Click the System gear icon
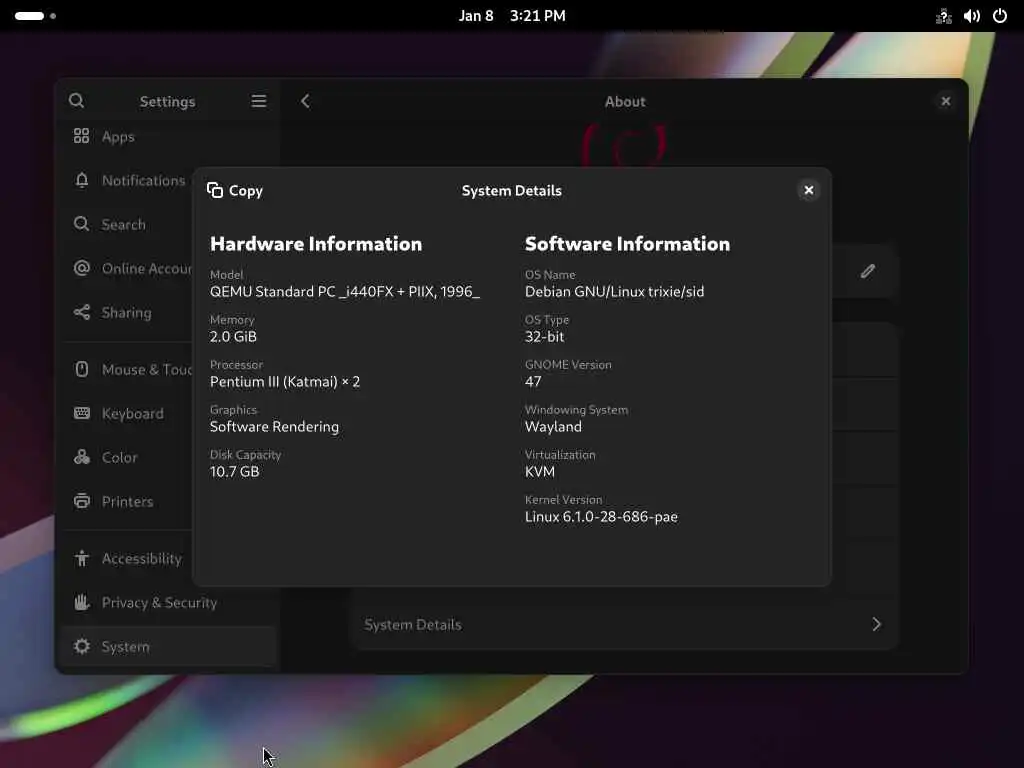This screenshot has width=1024, height=768. coord(82,647)
